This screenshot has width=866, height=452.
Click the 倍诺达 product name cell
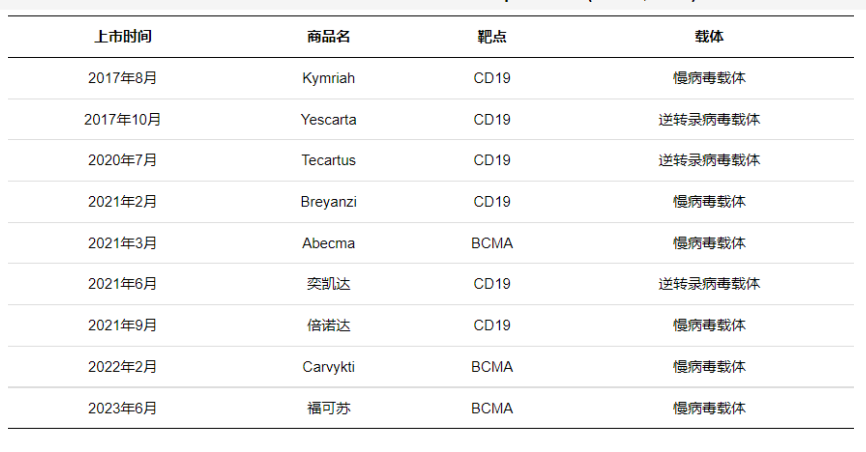tap(328, 325)
